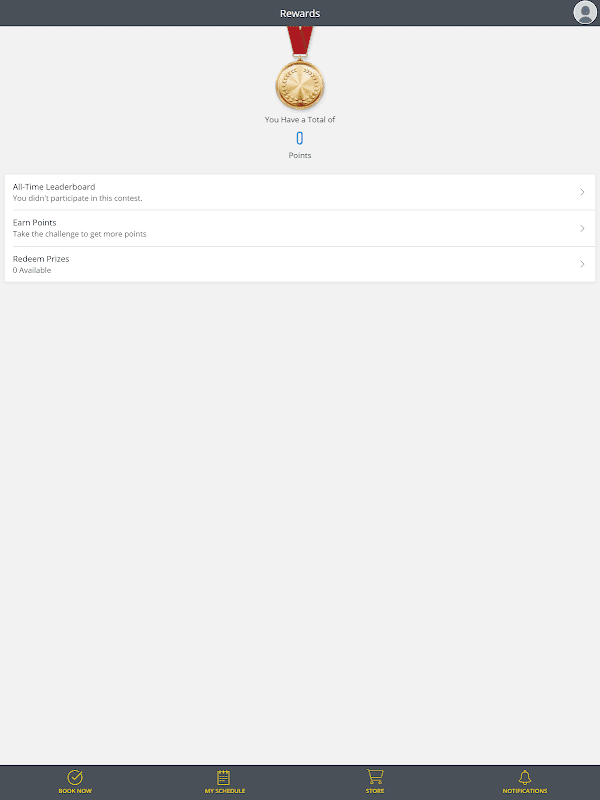Select the STORE tab label

[375, 791]
